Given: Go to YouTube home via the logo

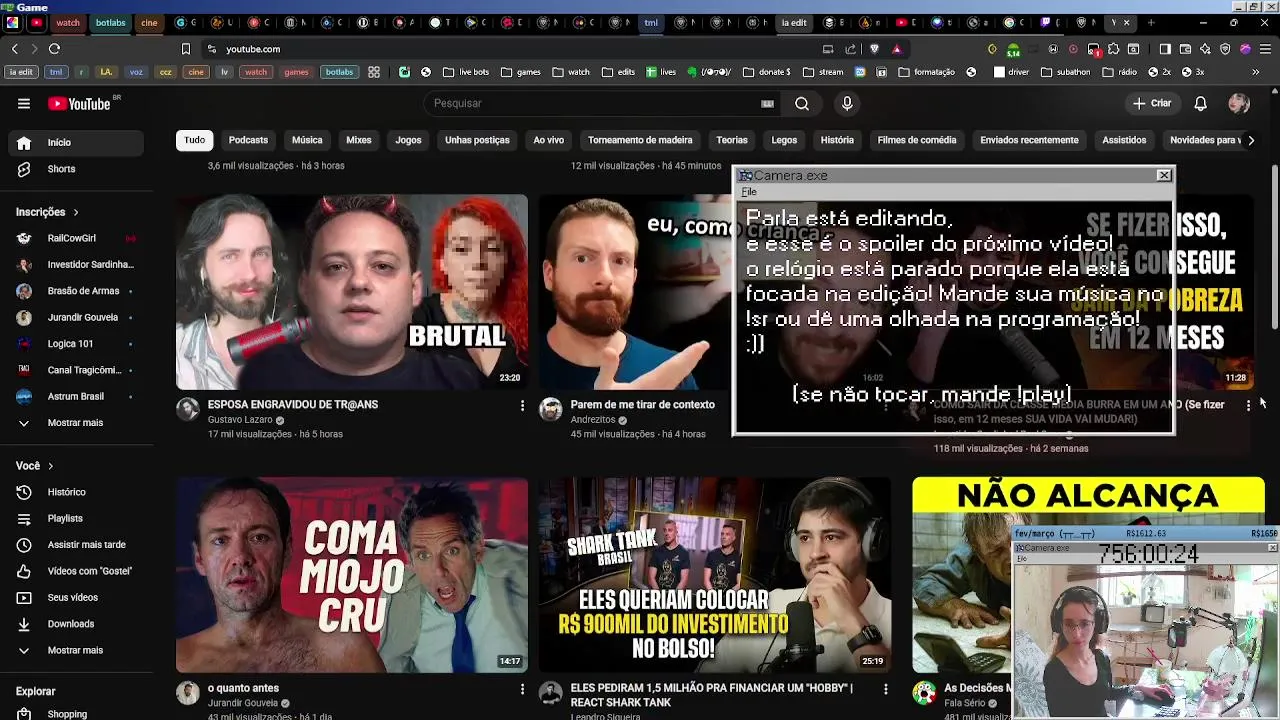Looking at the screenshot, I should (79, 103).
